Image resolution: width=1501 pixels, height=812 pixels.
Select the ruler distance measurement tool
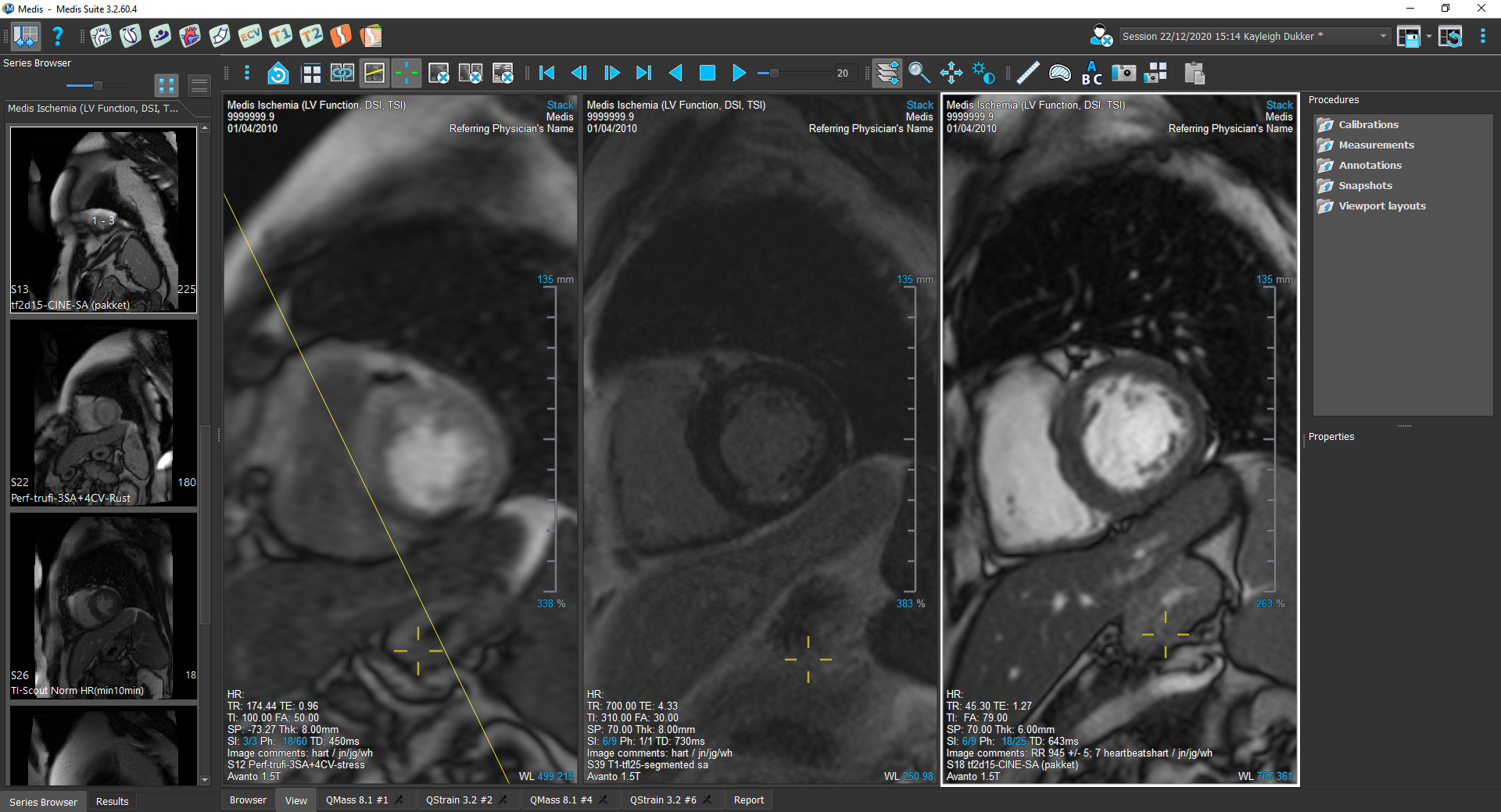[1028, 73]
